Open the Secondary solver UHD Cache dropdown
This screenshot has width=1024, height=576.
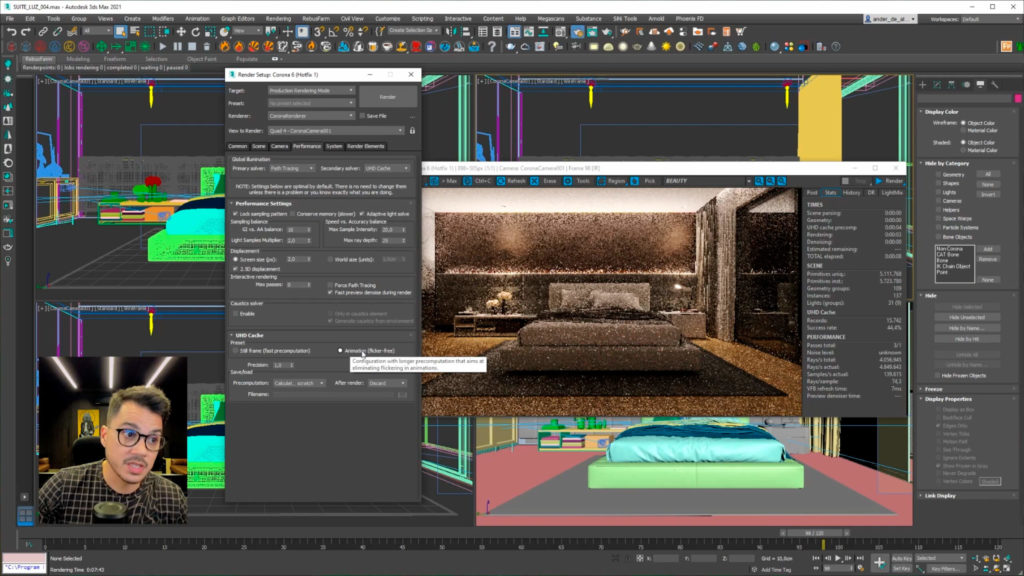click(386, 168)
